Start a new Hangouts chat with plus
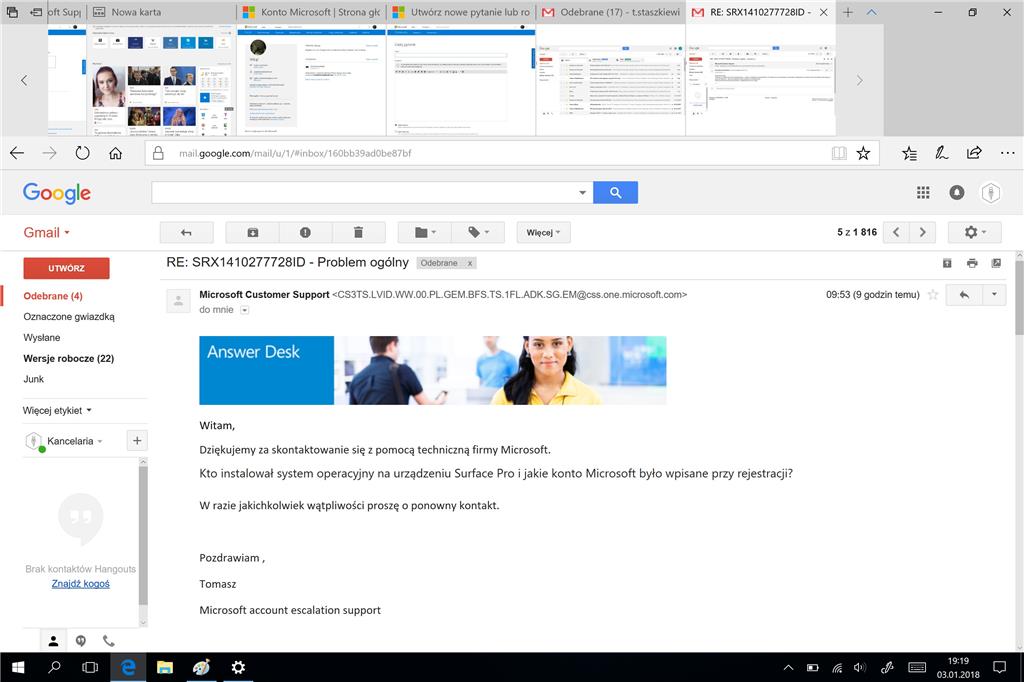 (x=137, y=440)
